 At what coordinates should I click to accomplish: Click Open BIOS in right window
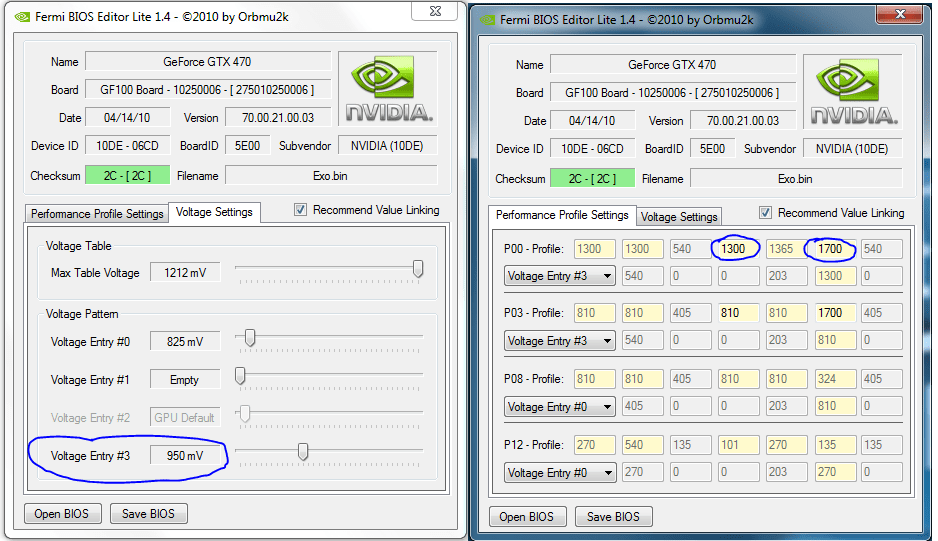pyautogui.click(x=527, y=517)
